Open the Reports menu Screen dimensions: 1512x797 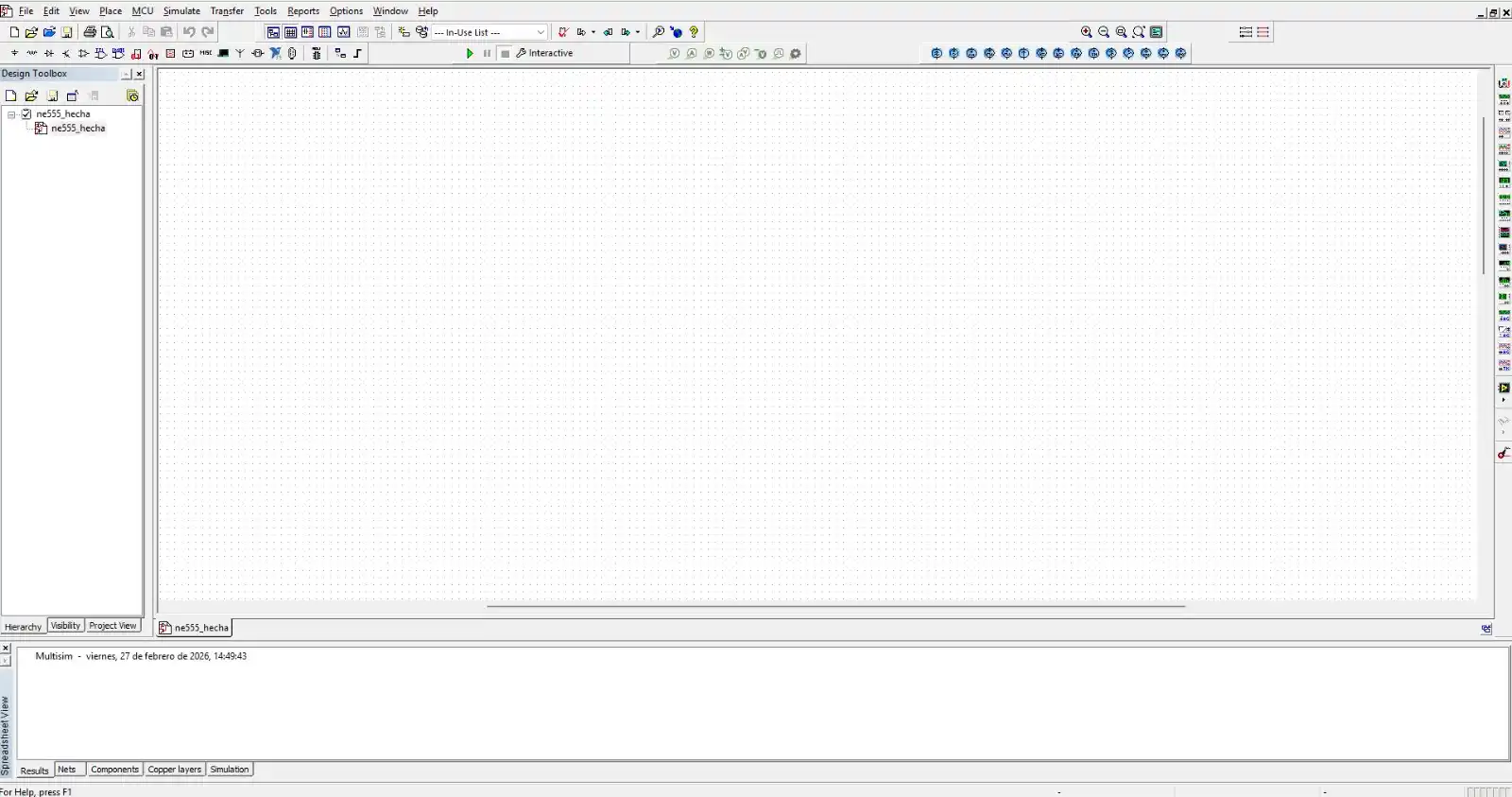point(303,11)
